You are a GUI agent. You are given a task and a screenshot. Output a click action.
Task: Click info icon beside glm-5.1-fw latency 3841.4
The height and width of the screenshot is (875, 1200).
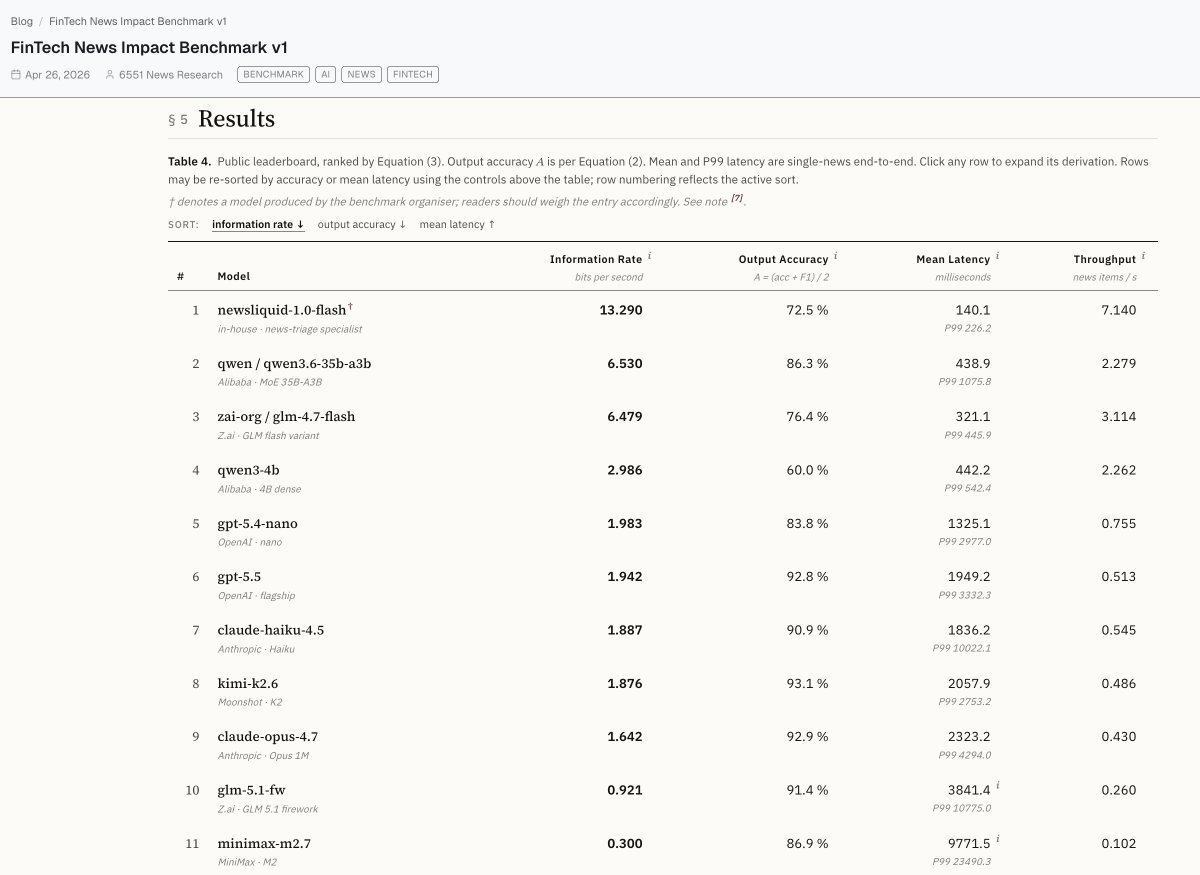[x=999, y=787]
